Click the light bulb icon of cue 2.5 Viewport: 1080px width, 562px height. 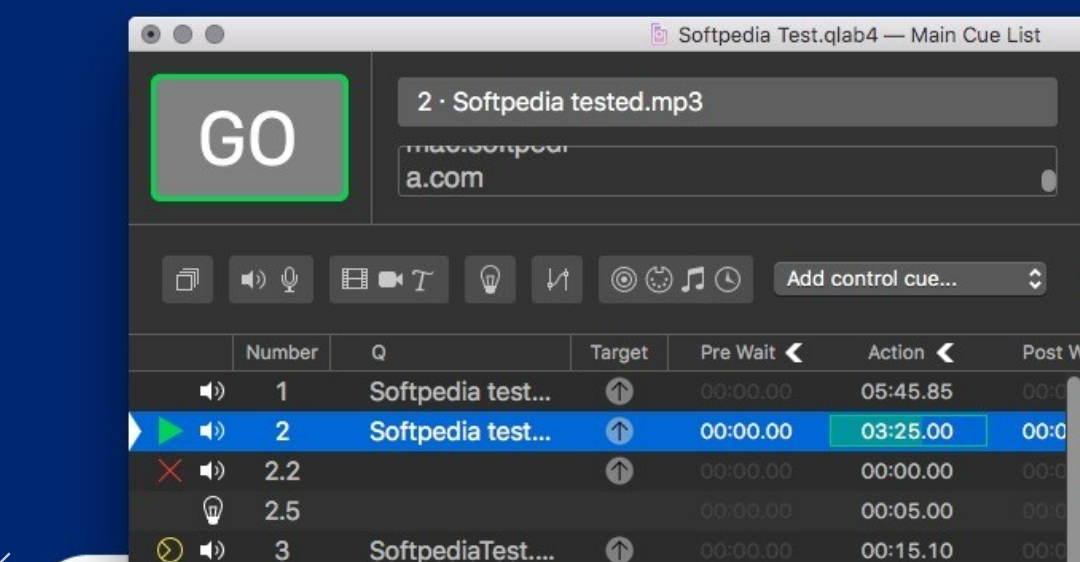pyautogui.click(x=213, y=510)
